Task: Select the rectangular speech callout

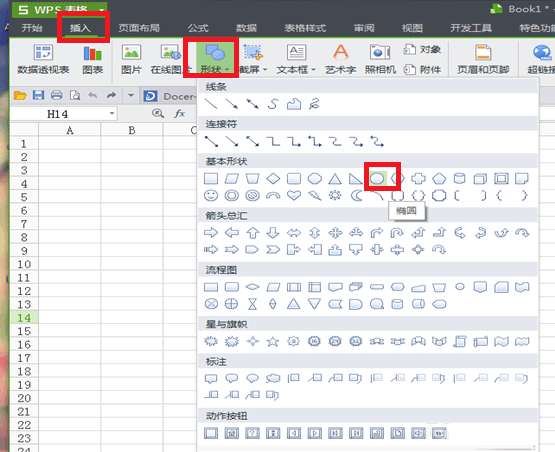Action: point(211,378)
